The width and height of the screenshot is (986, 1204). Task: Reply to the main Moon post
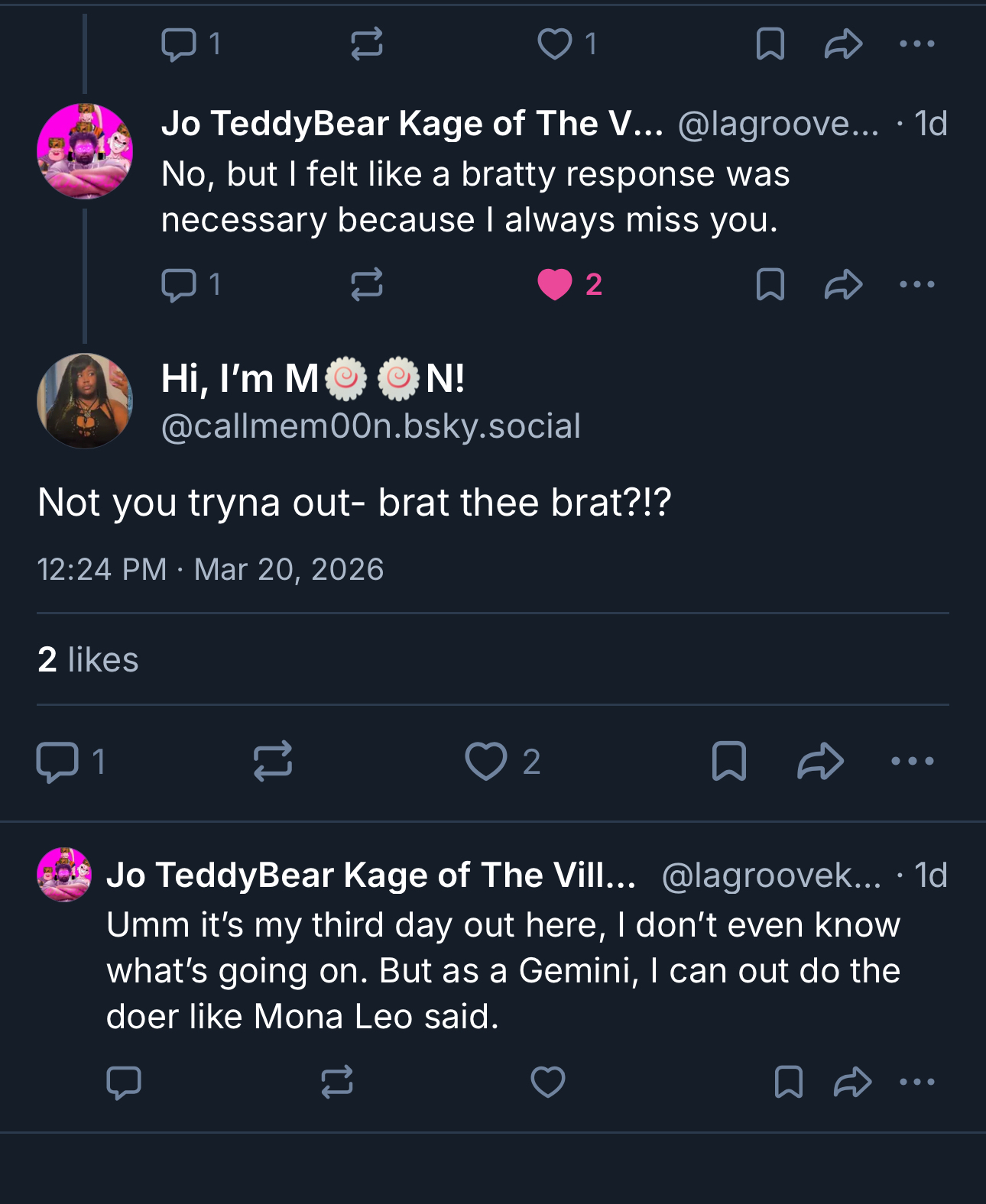click(x=58, y=762)
